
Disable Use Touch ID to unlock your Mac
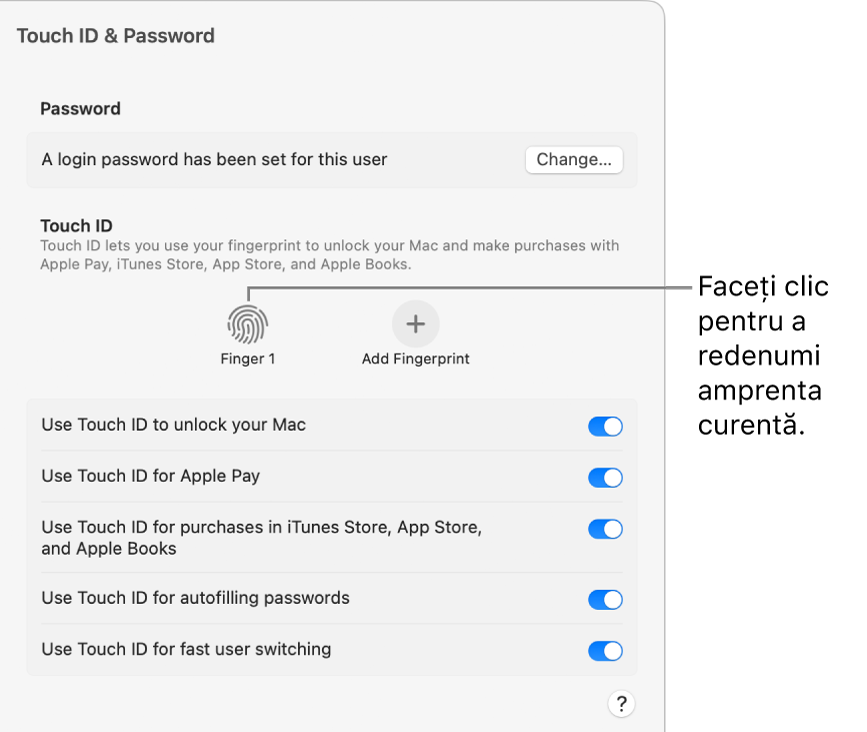(x=604, y=425)
